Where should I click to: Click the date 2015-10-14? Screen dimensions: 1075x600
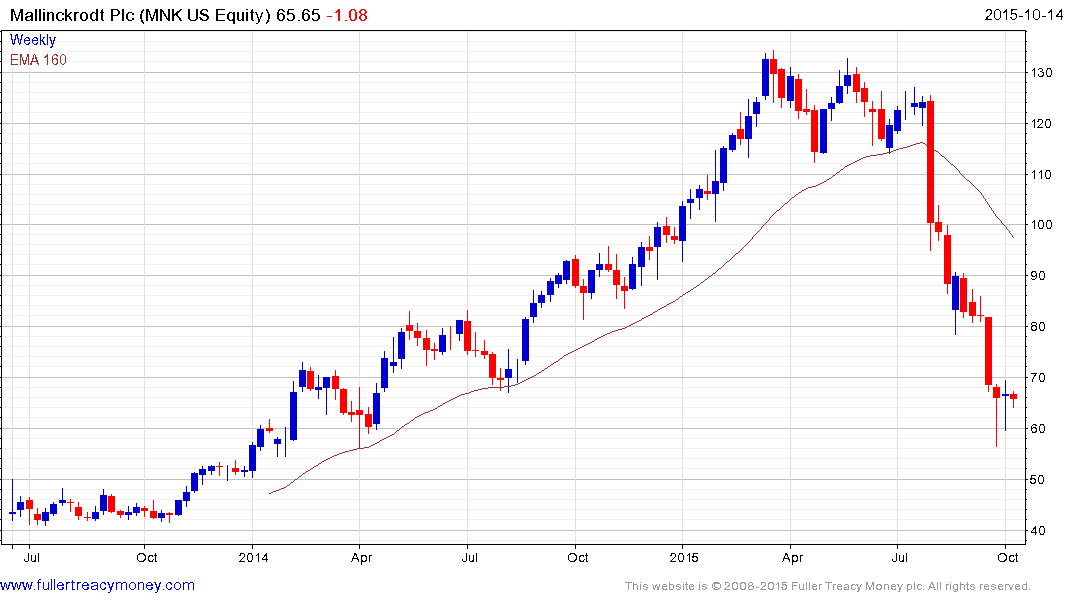click(1024, 14)
